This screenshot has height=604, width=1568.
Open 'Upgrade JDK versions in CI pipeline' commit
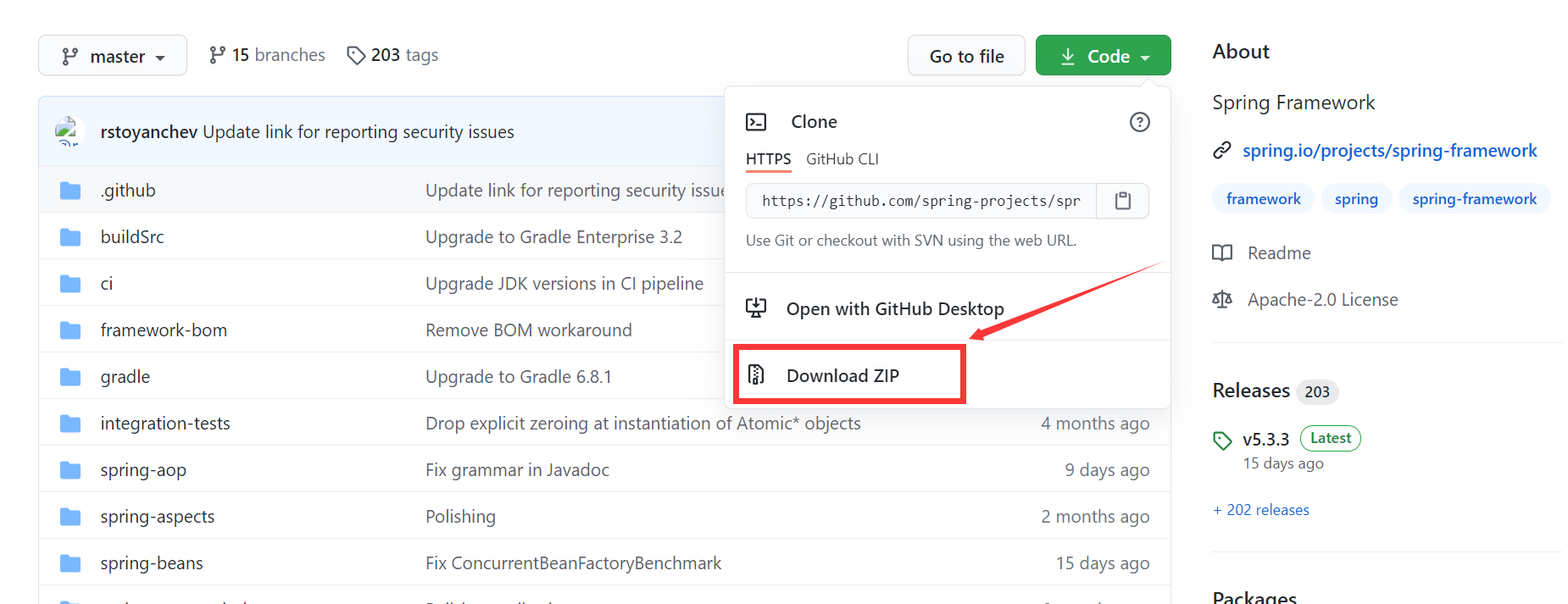tap(564, 284)
